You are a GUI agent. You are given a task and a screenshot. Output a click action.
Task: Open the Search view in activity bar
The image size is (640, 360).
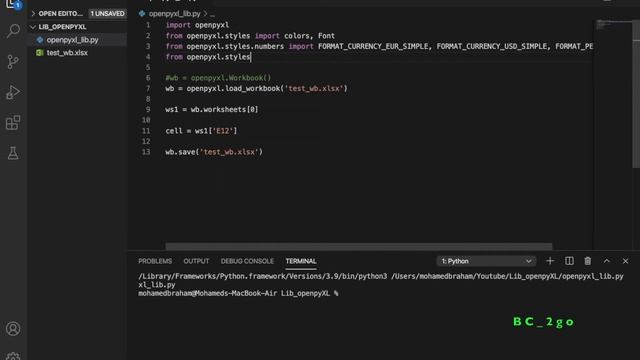13,31
